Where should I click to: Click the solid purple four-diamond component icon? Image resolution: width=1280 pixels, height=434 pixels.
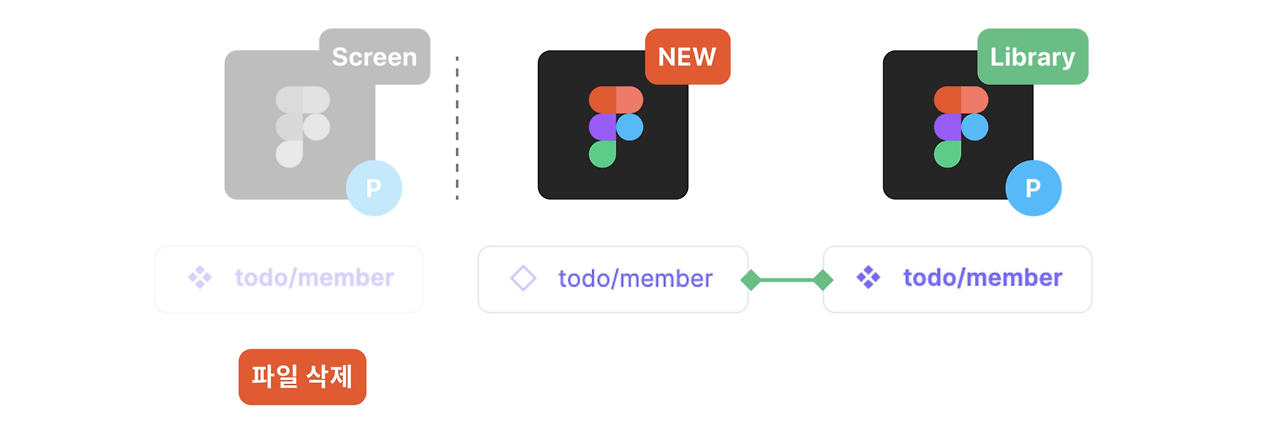[868, 278]
